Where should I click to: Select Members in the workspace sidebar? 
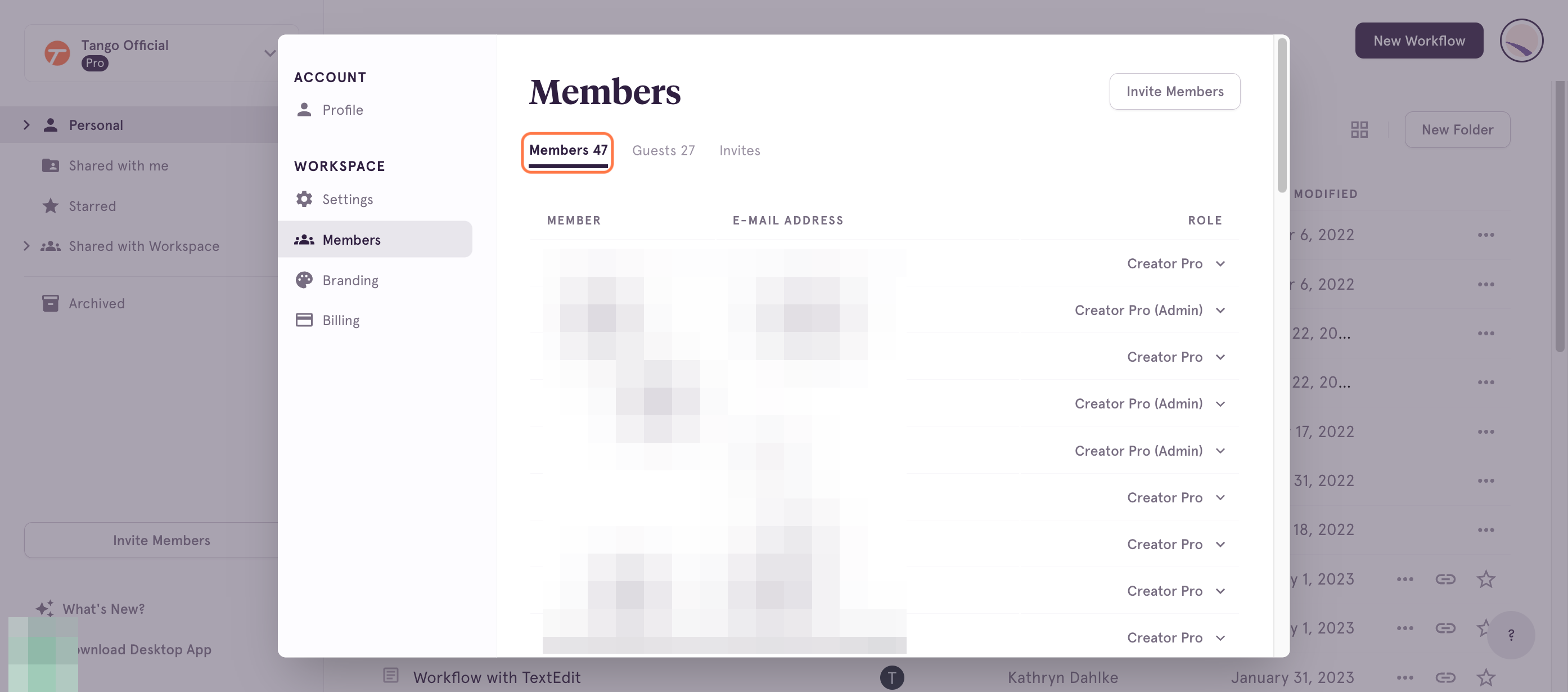(375, 240)
